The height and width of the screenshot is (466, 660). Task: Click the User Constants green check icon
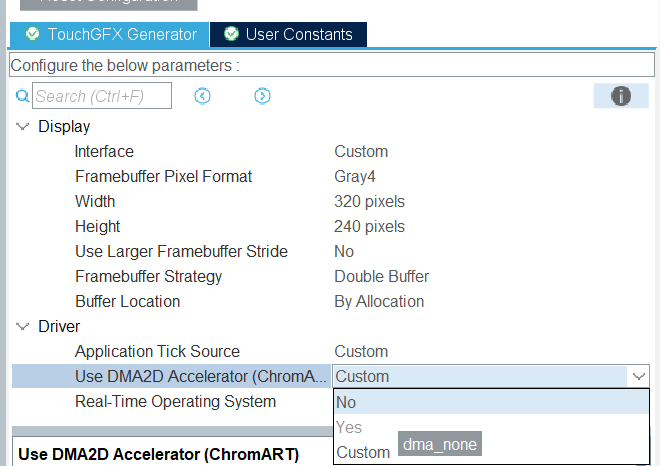coord(231,34)
